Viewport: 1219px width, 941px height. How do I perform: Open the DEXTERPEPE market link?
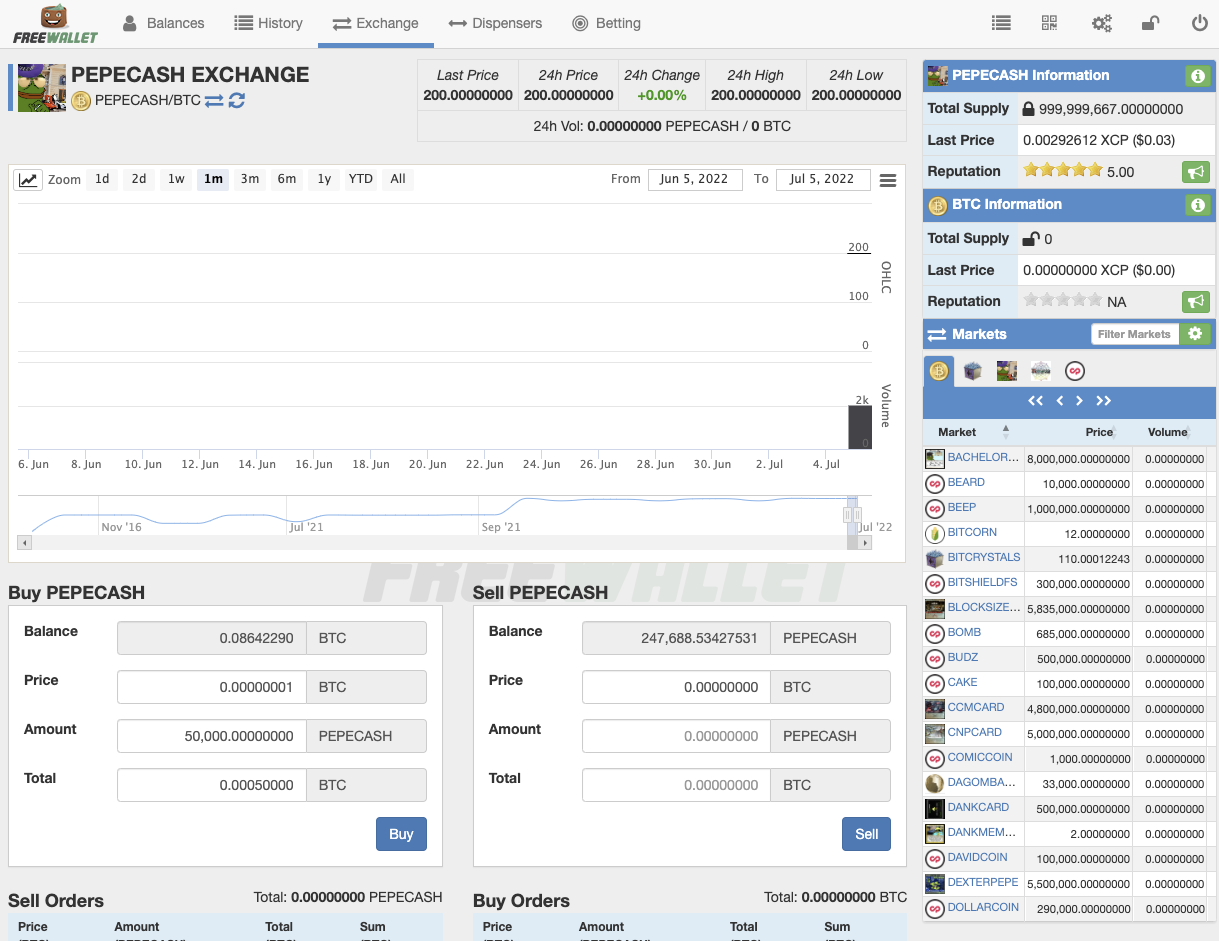point(983,882)
